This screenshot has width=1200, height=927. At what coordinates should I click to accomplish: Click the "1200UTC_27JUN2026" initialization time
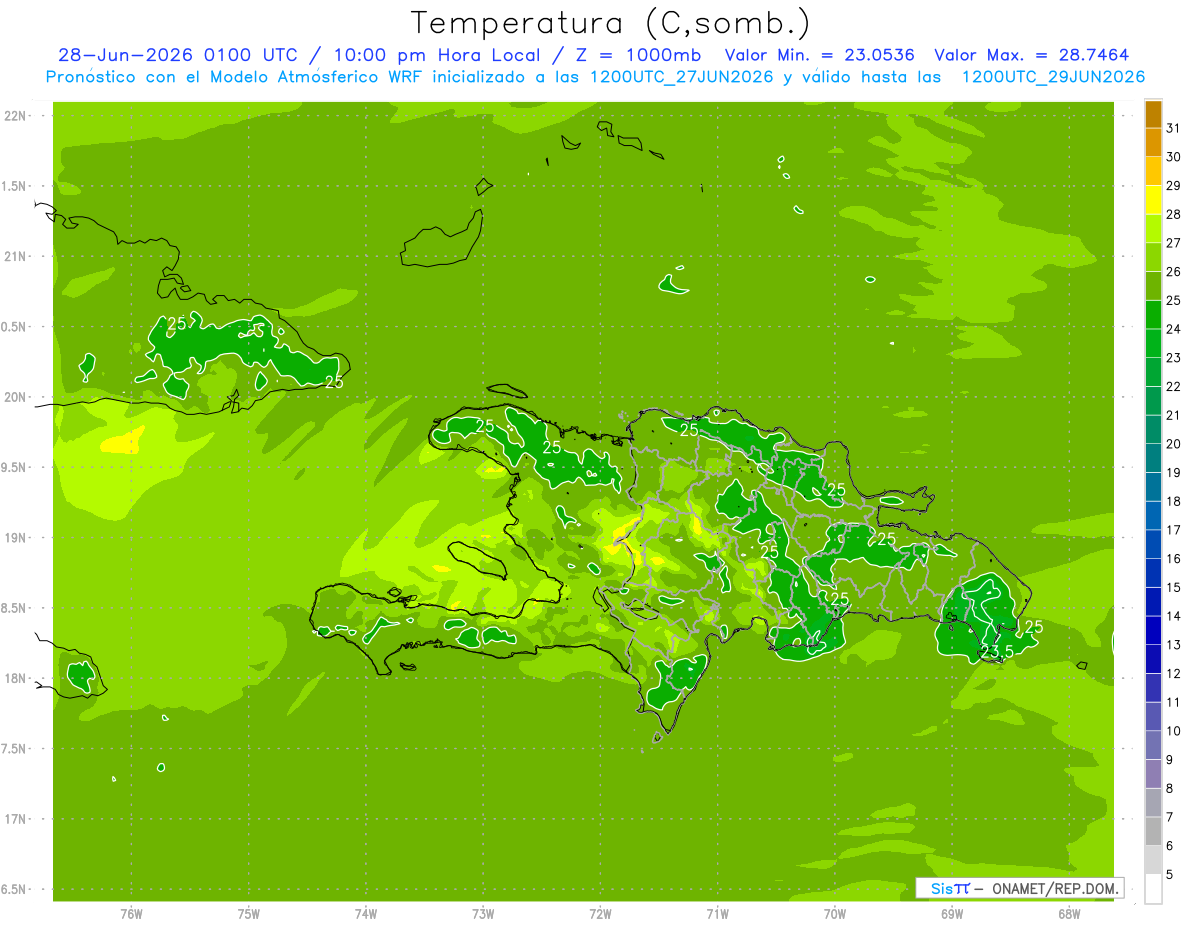681,76
